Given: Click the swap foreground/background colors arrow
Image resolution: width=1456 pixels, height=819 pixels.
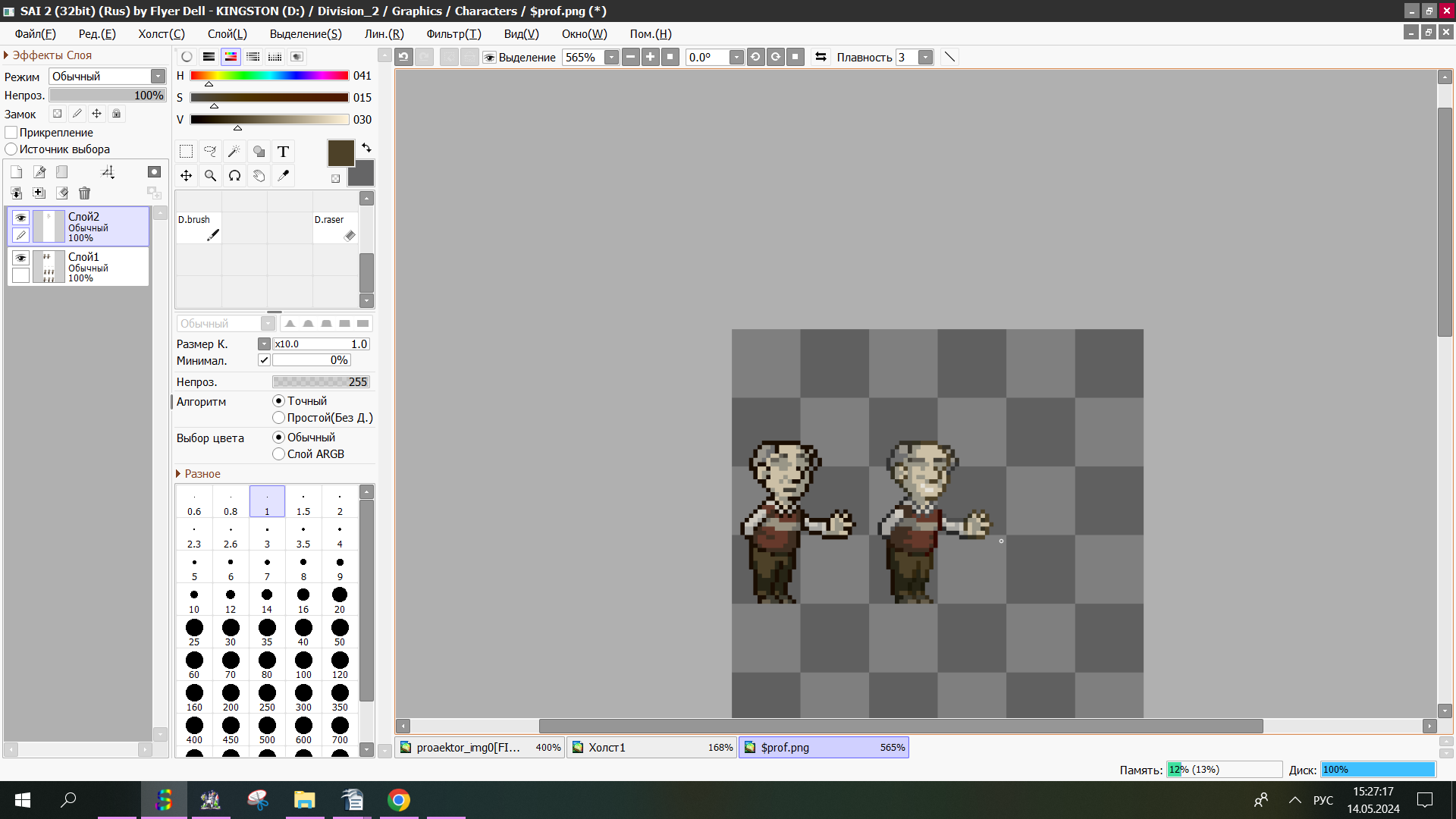Looking at the screenshot, I should pyautogui.click(x=367, y=148).
